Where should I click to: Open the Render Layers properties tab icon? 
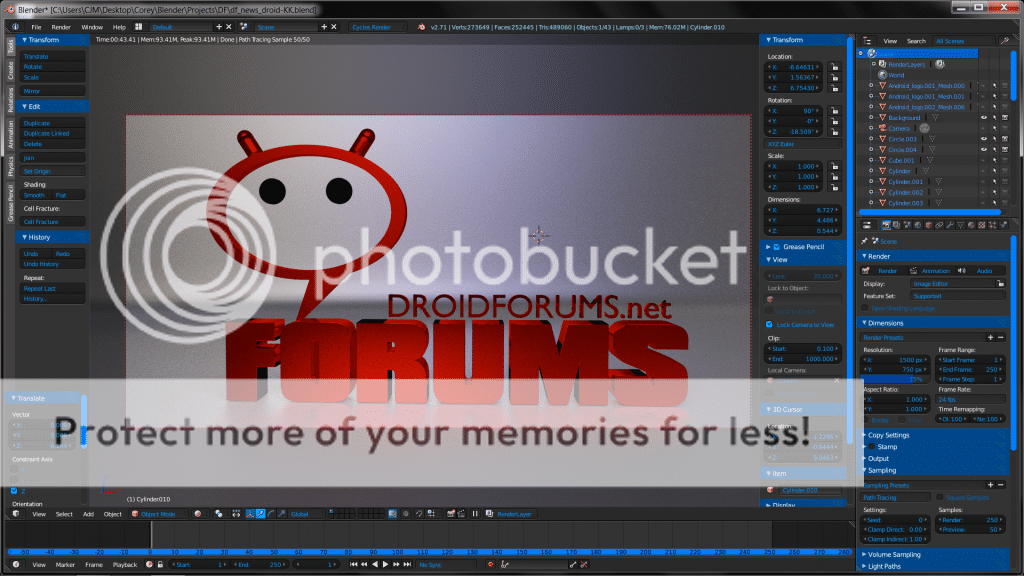(897, 225)
